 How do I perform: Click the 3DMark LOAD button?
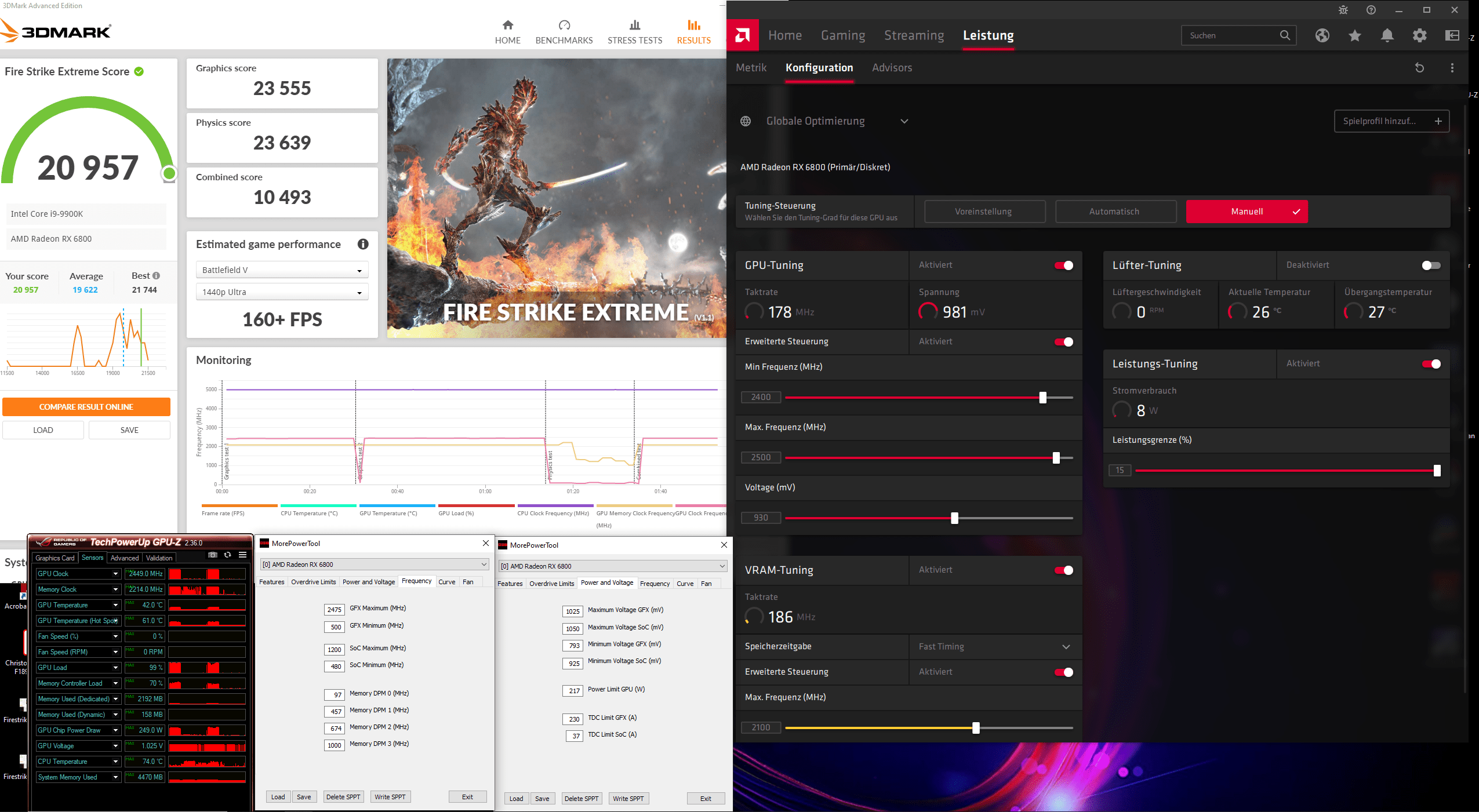click(43, 430)
